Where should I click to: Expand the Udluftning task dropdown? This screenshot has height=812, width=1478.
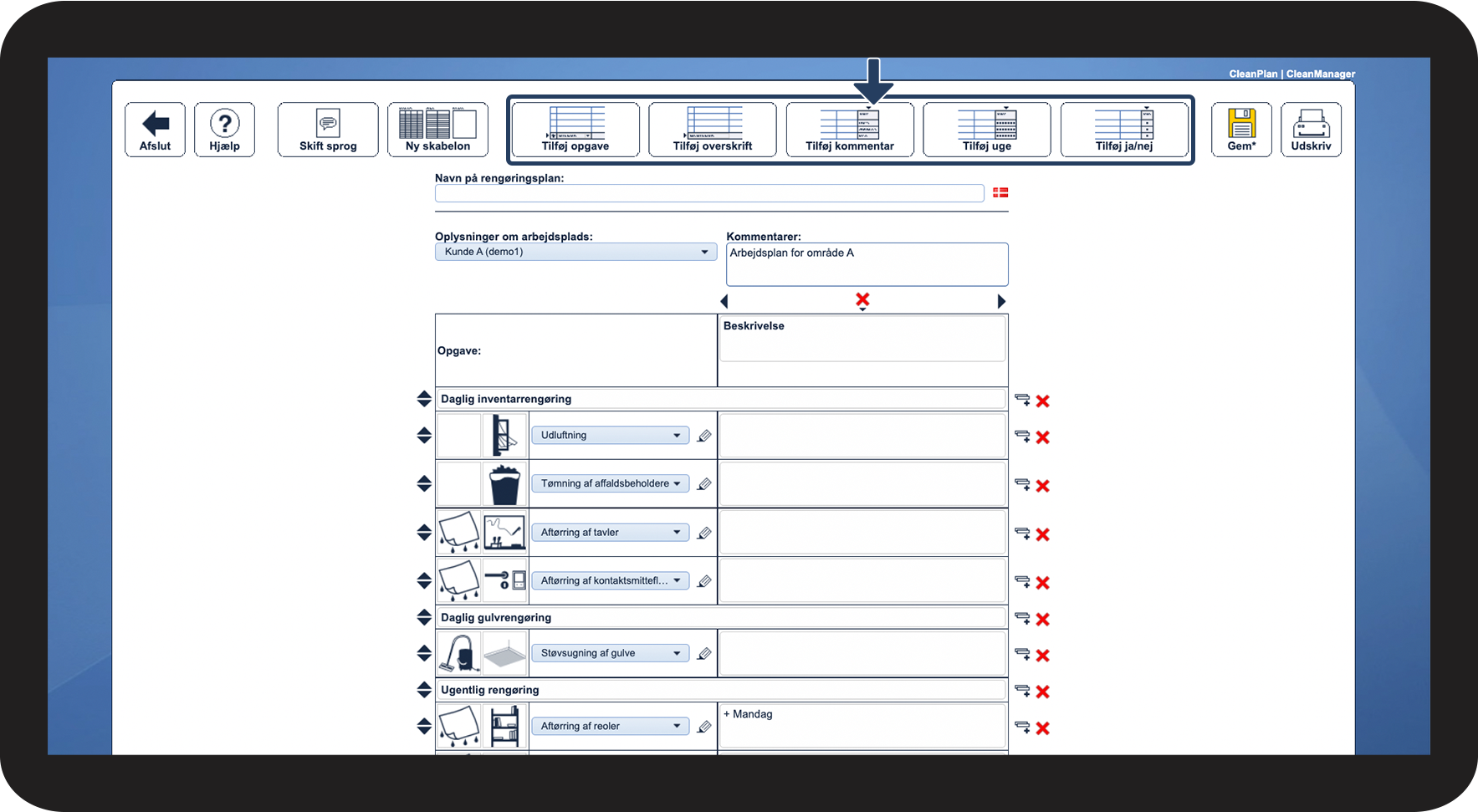[x=610, y=436]
